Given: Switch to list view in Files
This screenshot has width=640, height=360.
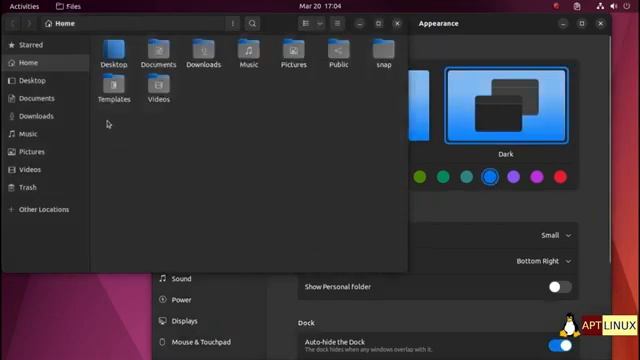Looking at the screenshot, I should (x=306, y=24).
